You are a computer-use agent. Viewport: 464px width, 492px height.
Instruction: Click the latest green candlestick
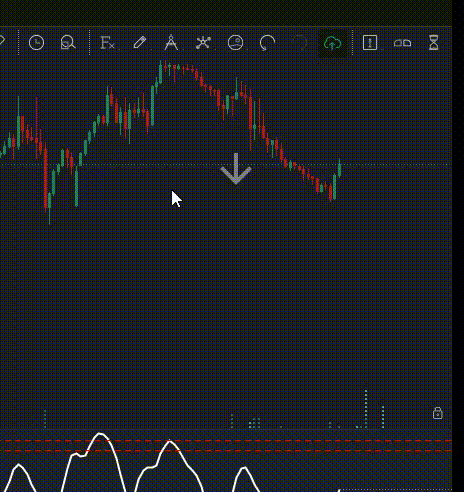click(x=340, y=168)
